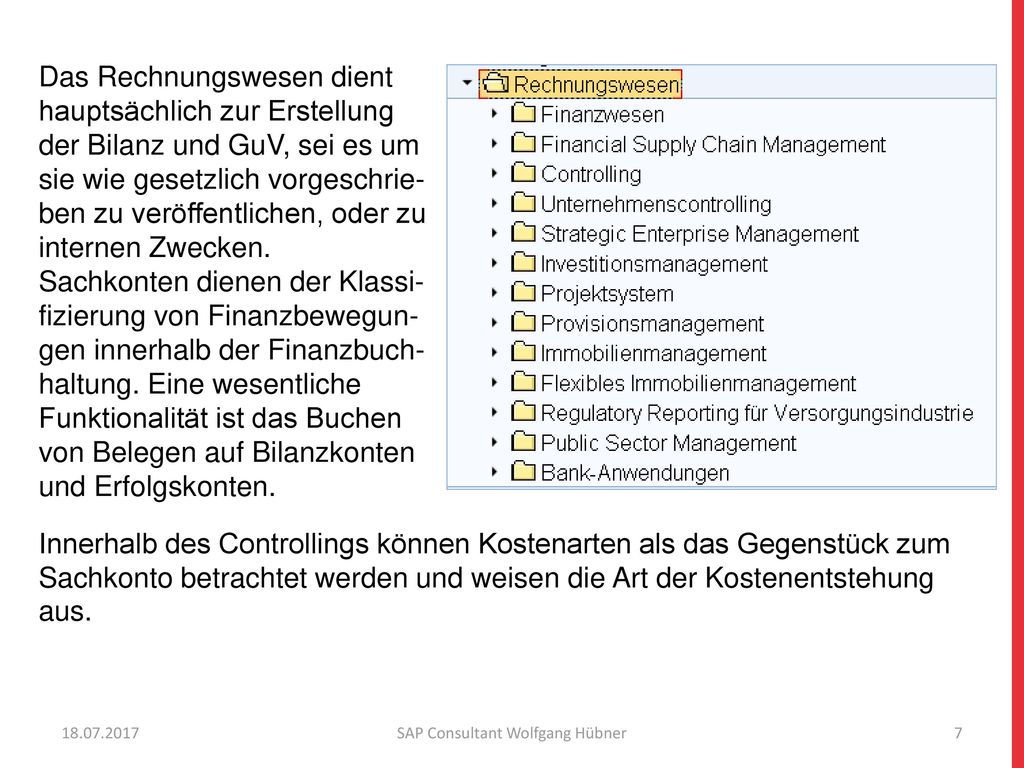Select the highlighted Rechnungswesen label

597,84
